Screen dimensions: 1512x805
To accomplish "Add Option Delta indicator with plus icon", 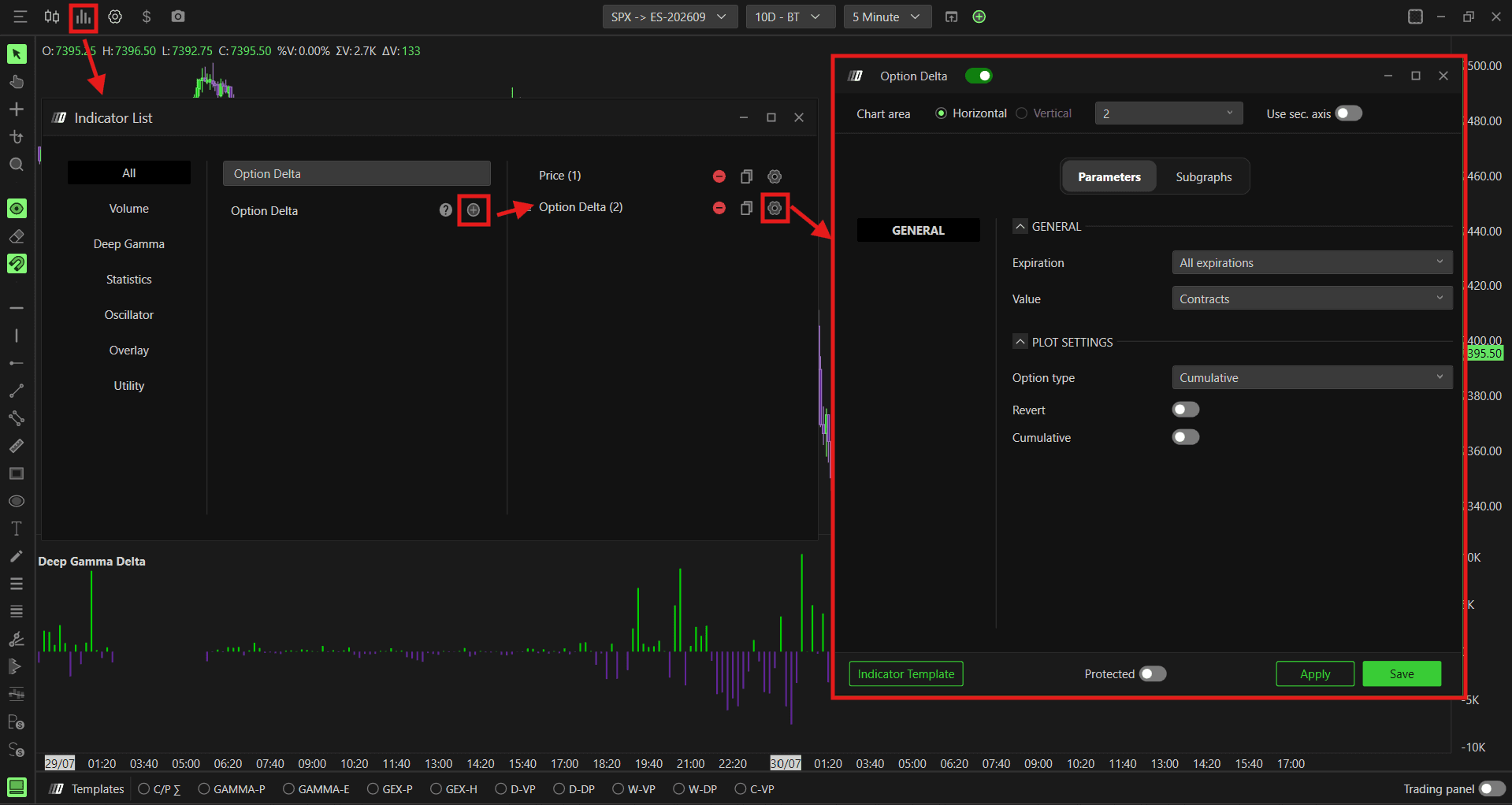I will [x=474, y=210].
